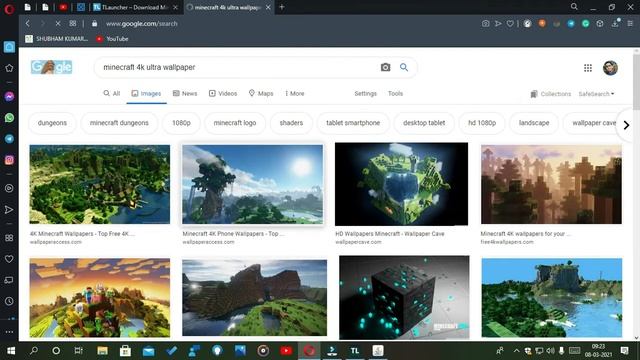Filter by desktop tablet chip
Screen dimensions: 640x360
point(424,123)
